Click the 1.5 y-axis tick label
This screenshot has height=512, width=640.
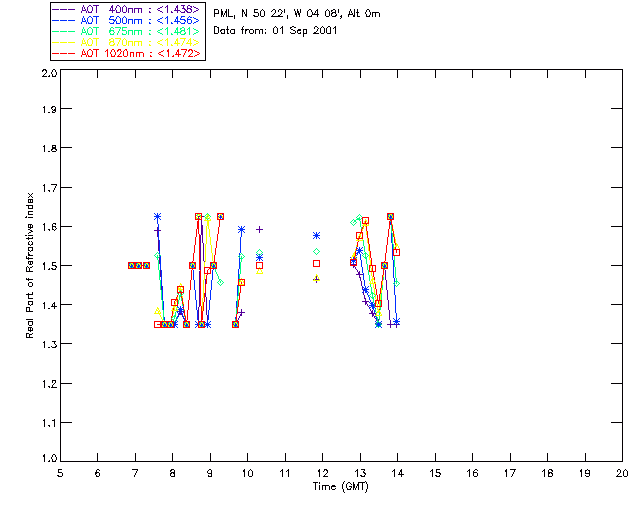point(49,266)
